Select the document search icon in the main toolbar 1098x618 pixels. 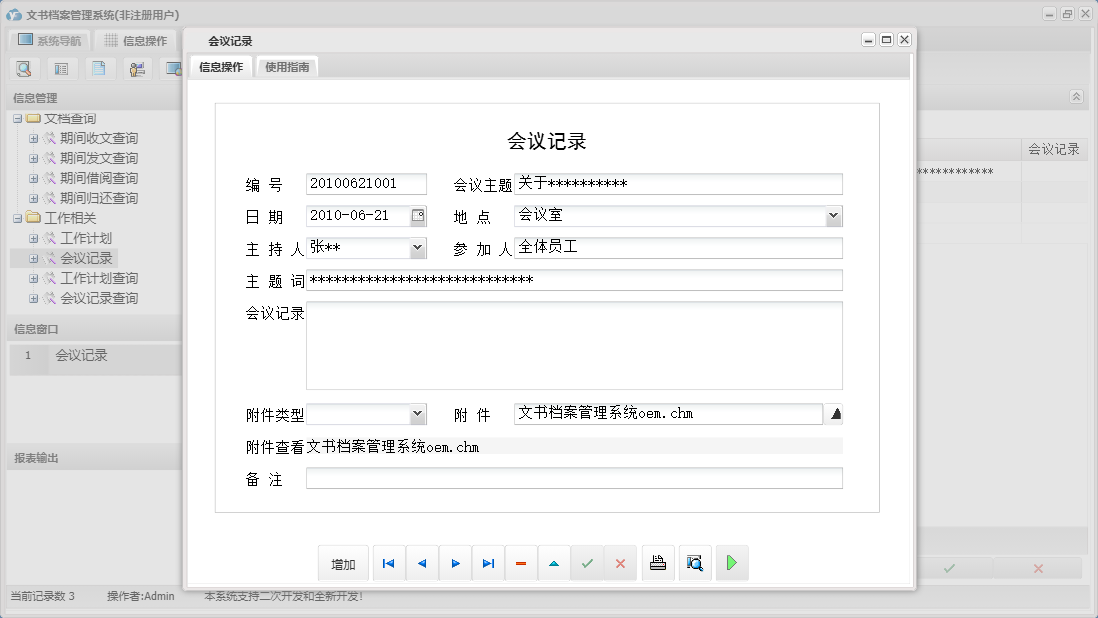point(22,68)
